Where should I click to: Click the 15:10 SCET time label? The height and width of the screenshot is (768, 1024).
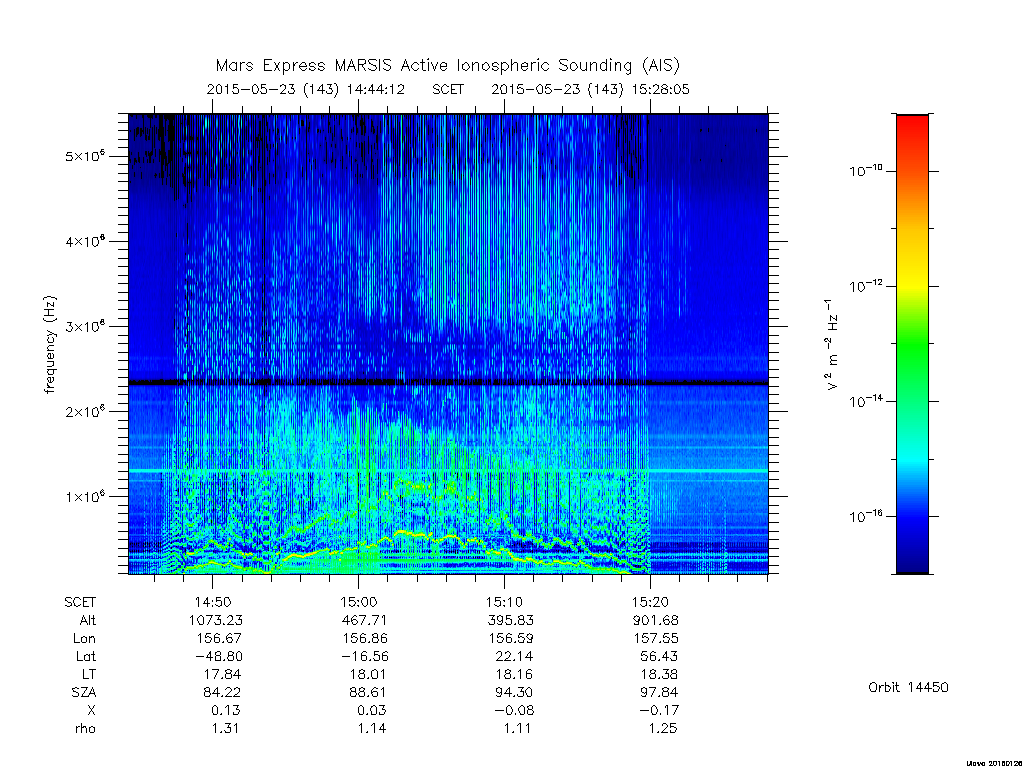pos(504,602)
